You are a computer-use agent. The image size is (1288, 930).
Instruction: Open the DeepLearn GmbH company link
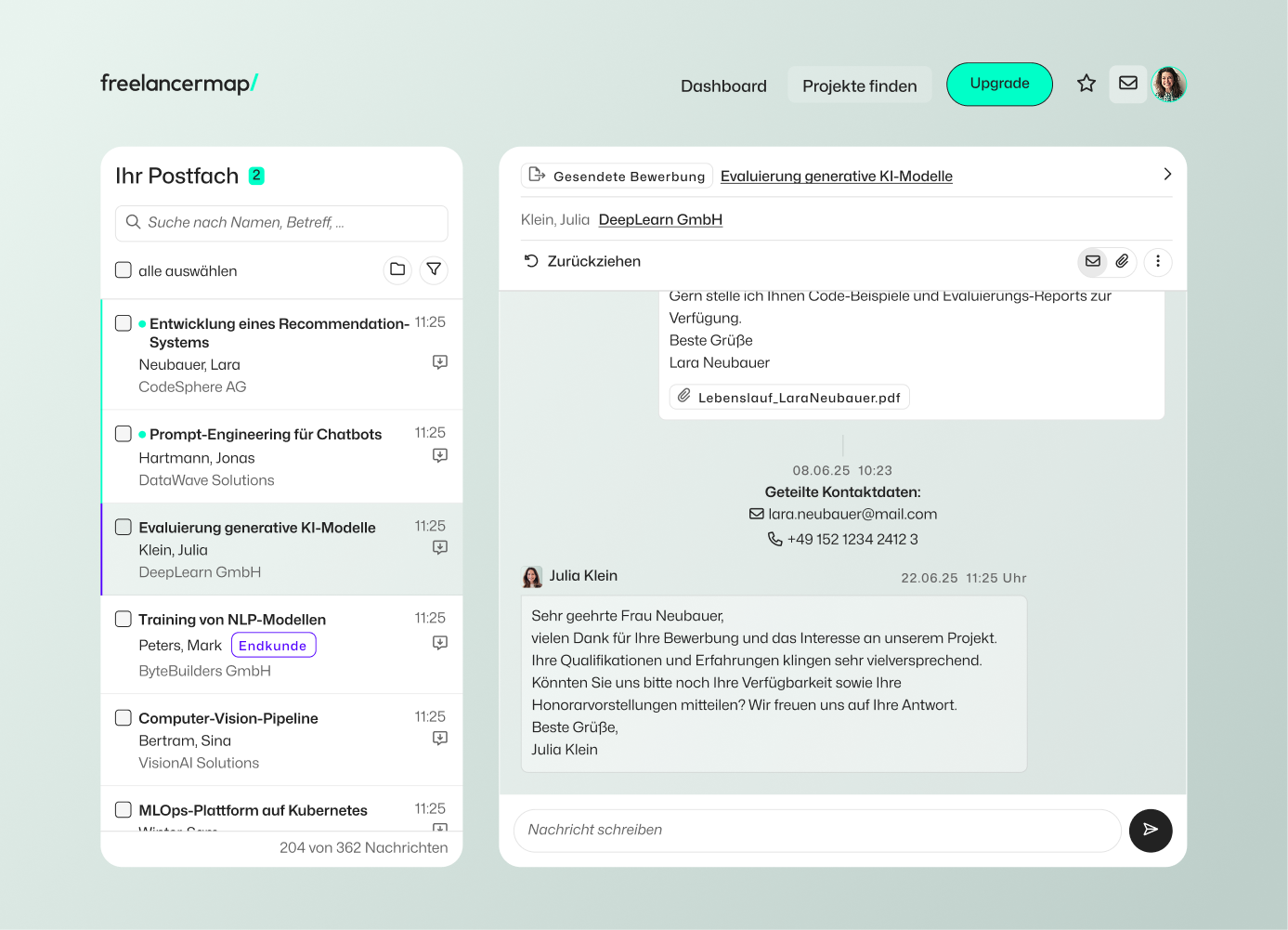click(660, 220)
